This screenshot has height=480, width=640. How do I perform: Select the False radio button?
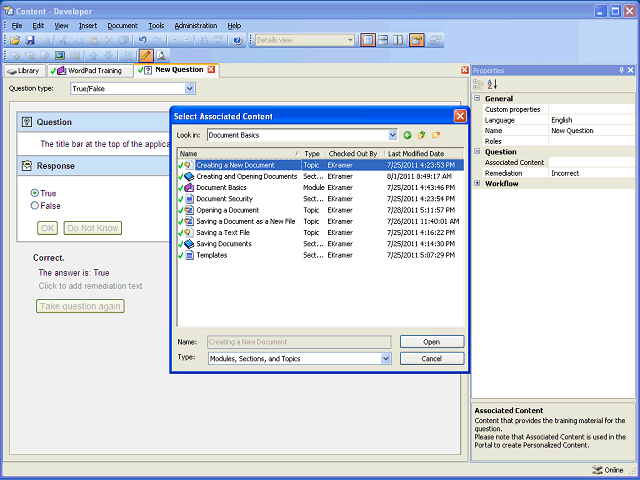pyautogui.click(x=35, y=206)
